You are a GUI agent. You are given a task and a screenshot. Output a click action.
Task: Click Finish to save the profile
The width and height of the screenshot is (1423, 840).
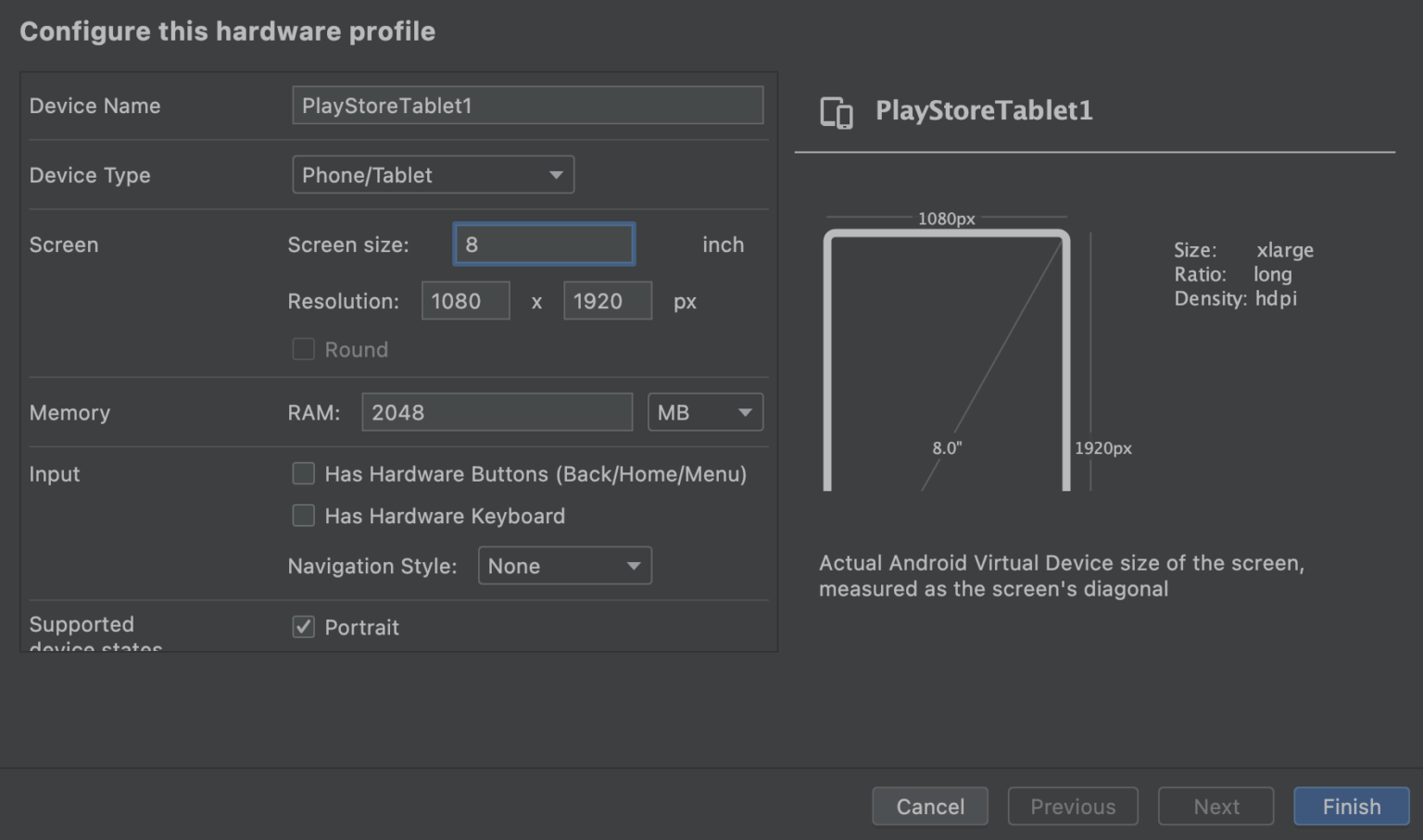[x=1351, y=806]
